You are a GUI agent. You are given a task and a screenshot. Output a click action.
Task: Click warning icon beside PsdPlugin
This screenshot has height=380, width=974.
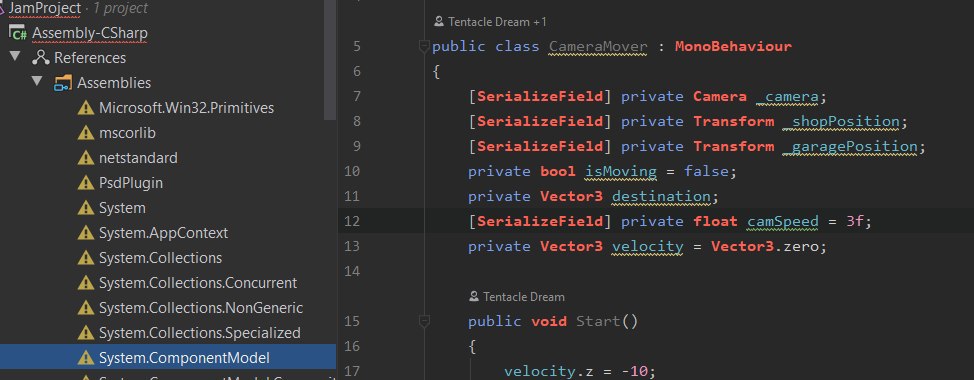(86, 183)
